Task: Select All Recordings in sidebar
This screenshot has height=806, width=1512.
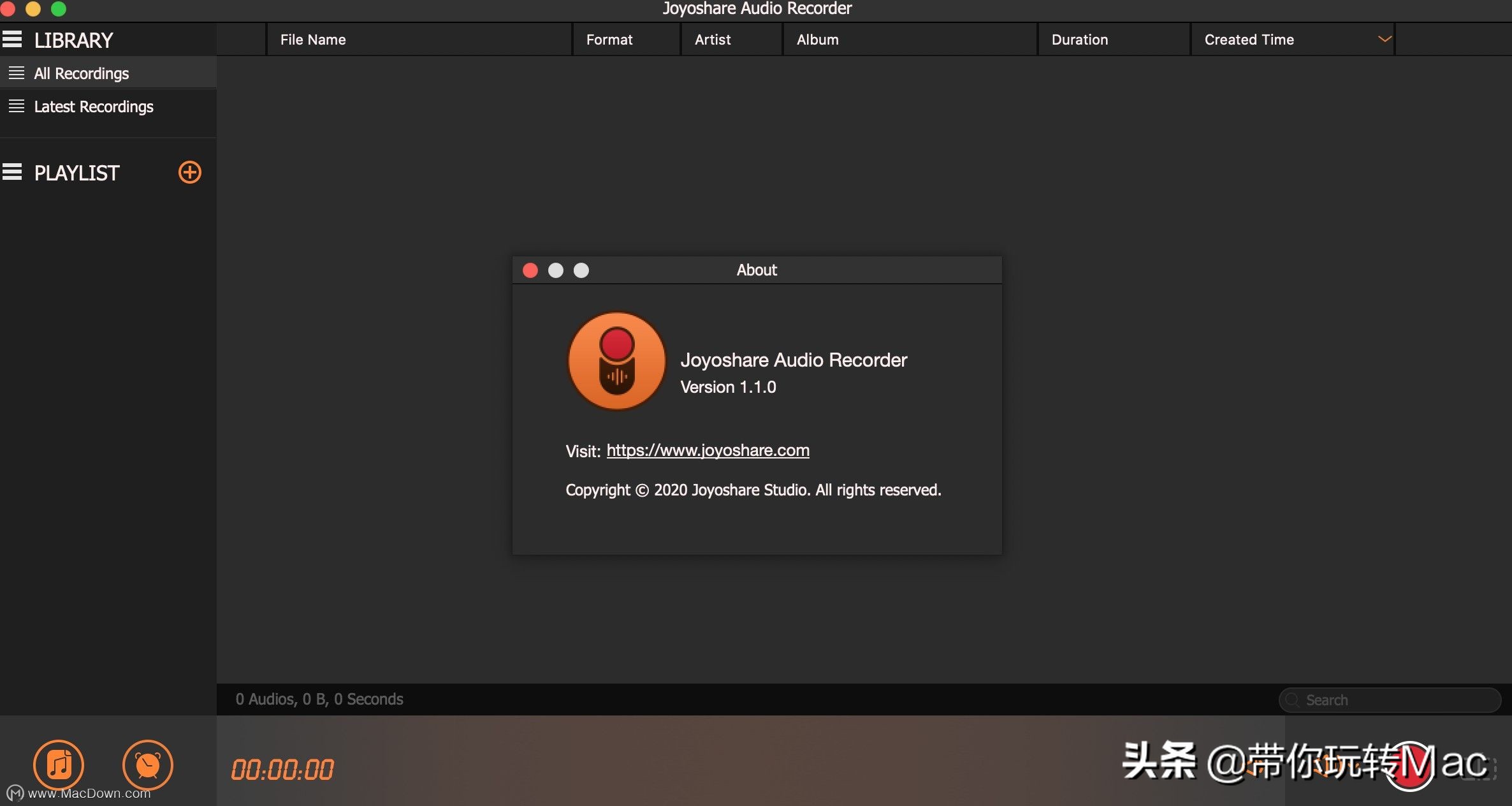Action: tap(81, 72)
